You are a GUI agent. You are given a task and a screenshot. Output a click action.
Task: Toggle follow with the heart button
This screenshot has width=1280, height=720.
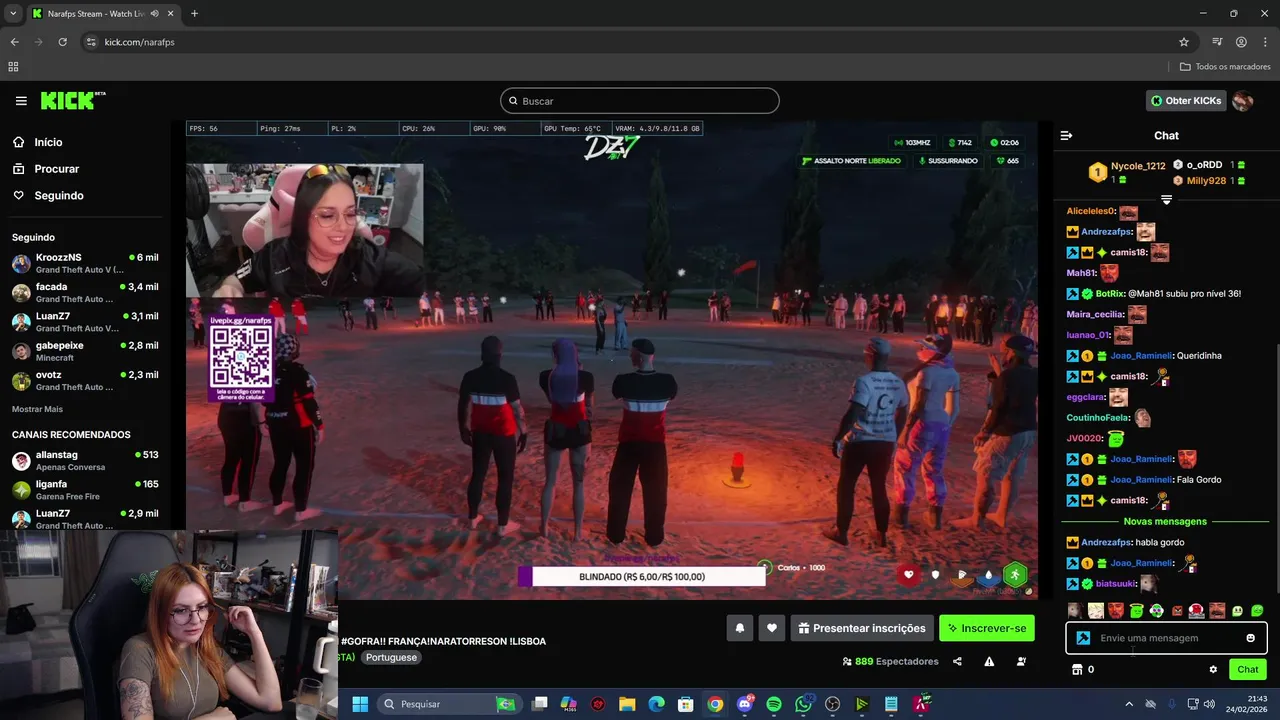click(772, 628)
